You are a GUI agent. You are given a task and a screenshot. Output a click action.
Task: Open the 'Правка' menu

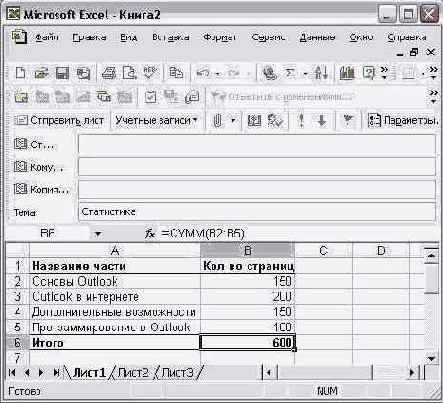click(x=89, y=37)
